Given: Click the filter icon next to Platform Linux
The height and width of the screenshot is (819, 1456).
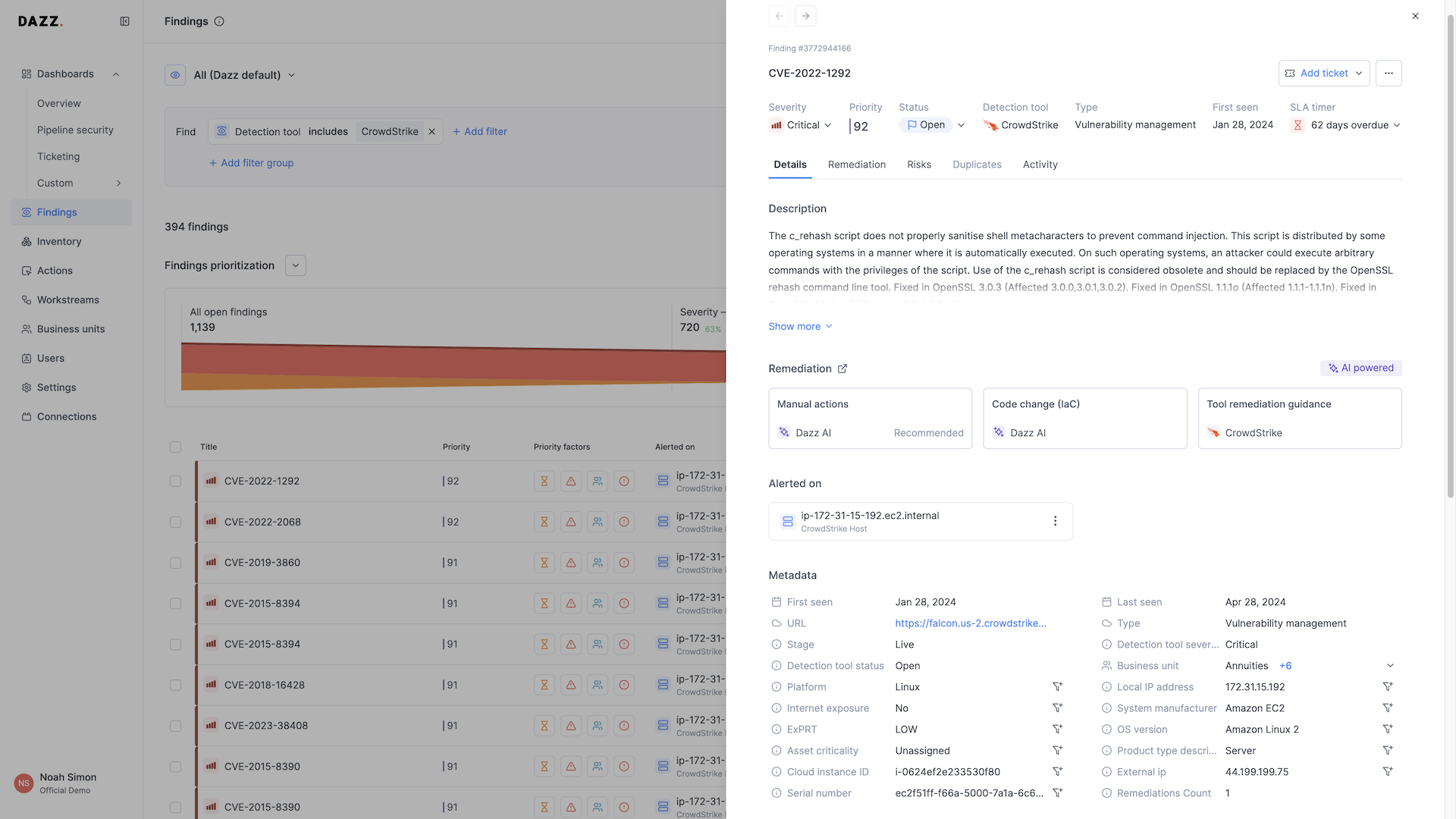Looking at the screenshot, I should [x=1057, y=687].
